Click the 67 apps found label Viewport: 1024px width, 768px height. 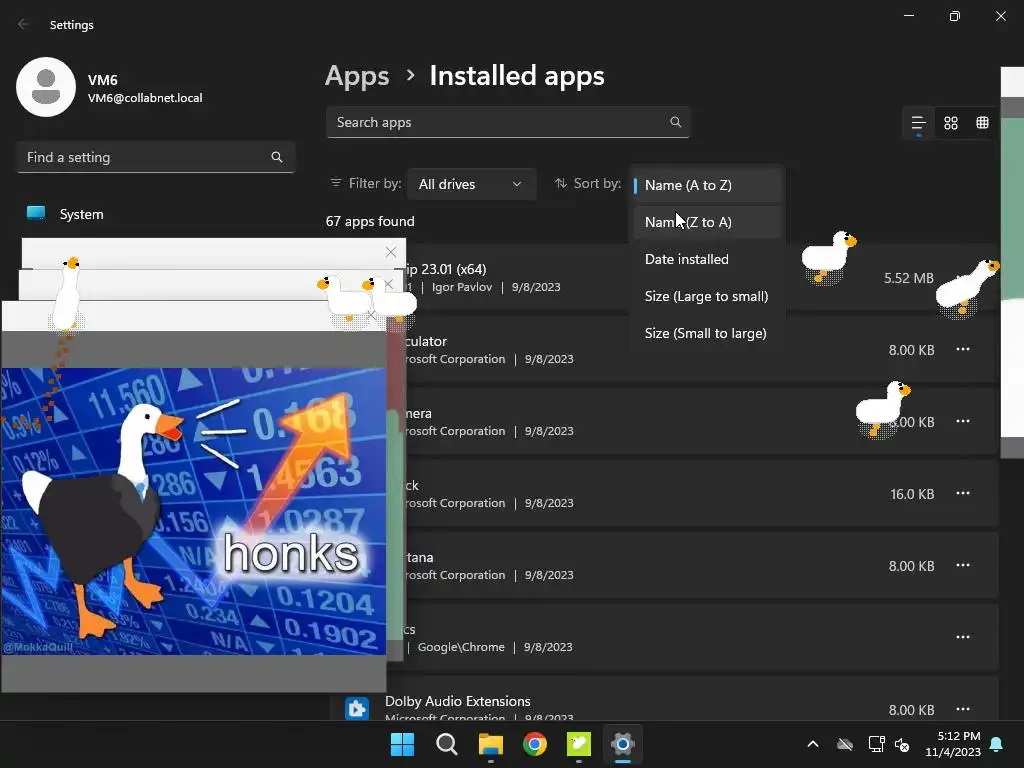coord(370,221)
